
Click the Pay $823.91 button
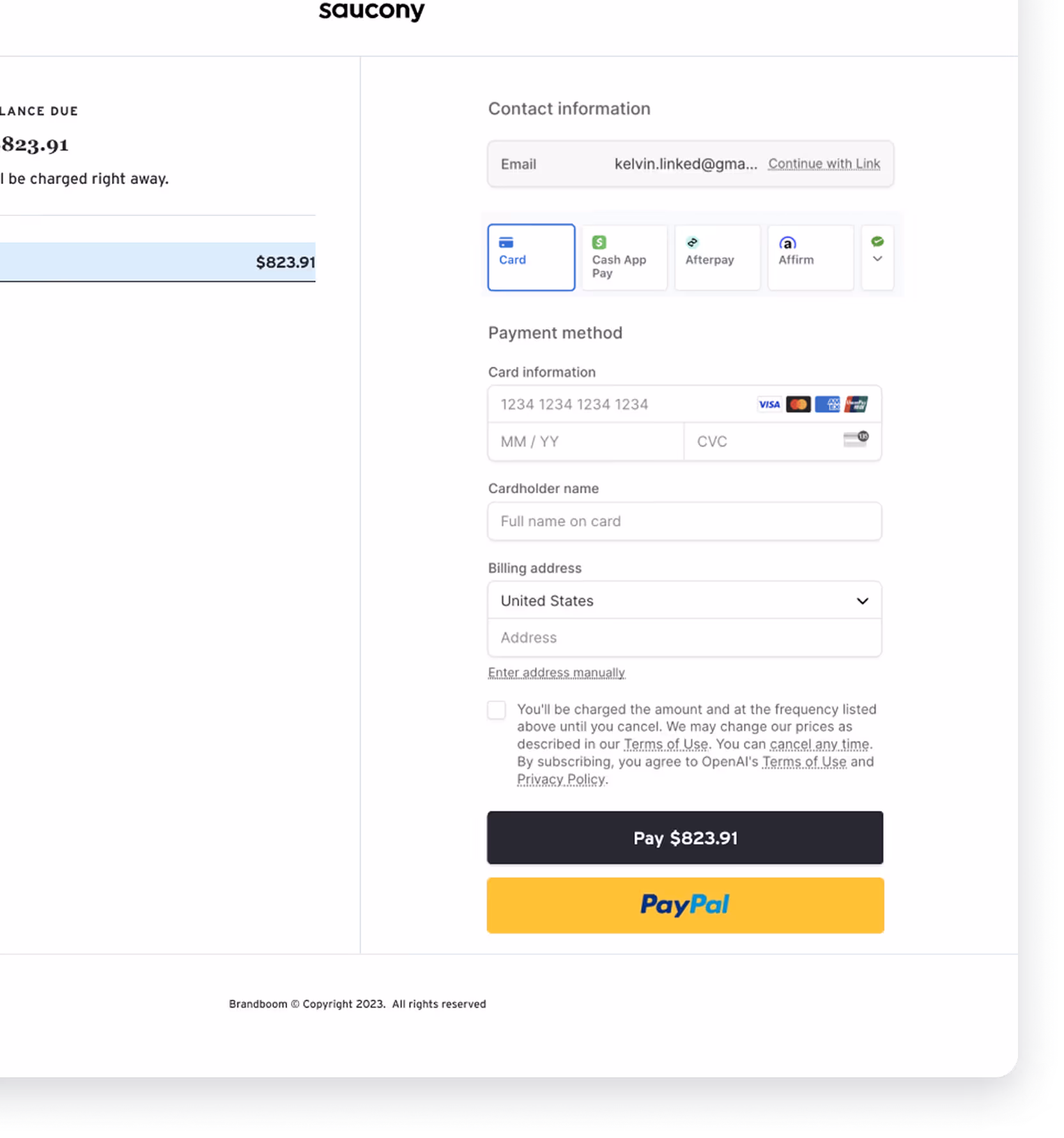(685, 838)
